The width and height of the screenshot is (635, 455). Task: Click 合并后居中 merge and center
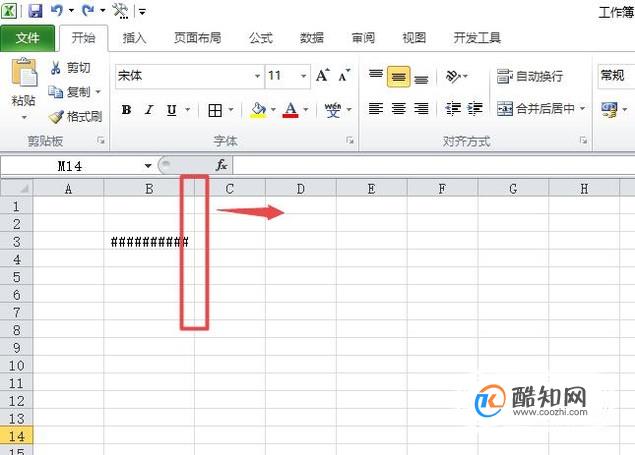click(x=536, y=108)
